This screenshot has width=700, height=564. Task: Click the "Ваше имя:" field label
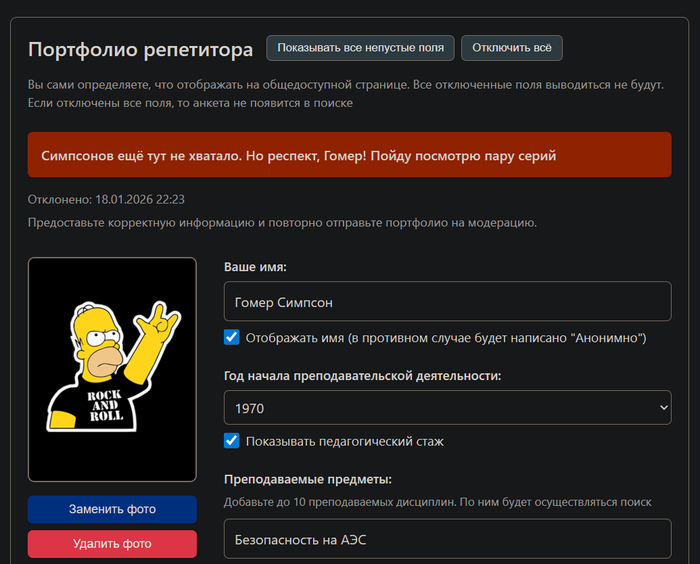255,267
